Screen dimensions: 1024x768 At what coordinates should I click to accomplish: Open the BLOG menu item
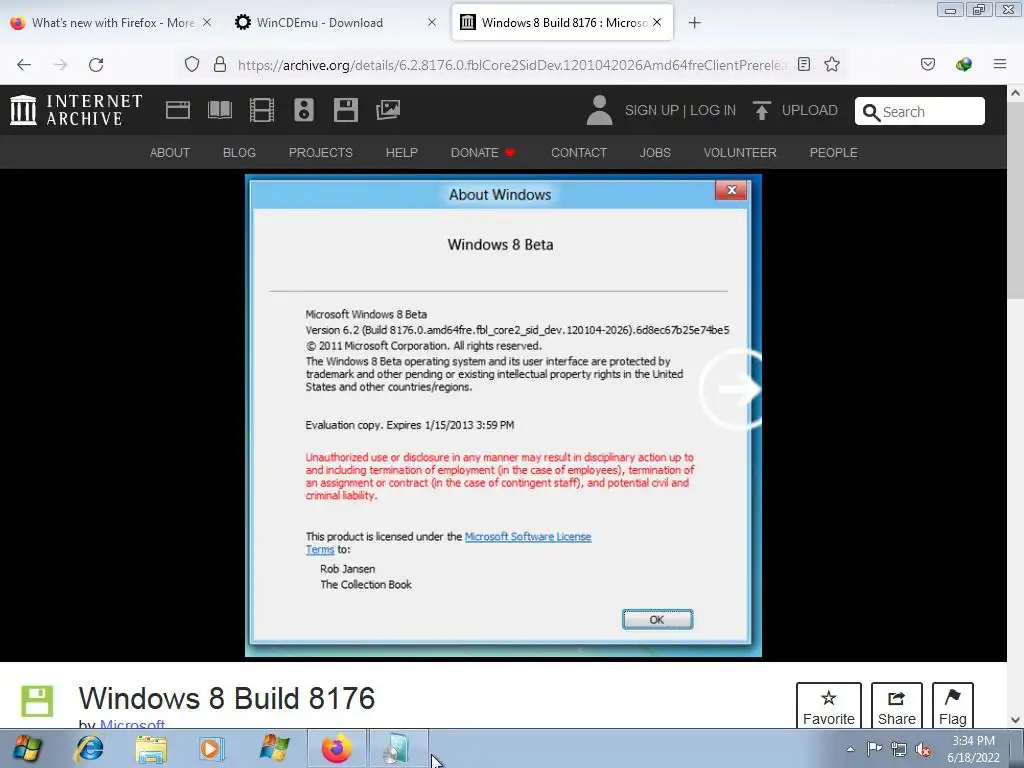tap(239, 153)
